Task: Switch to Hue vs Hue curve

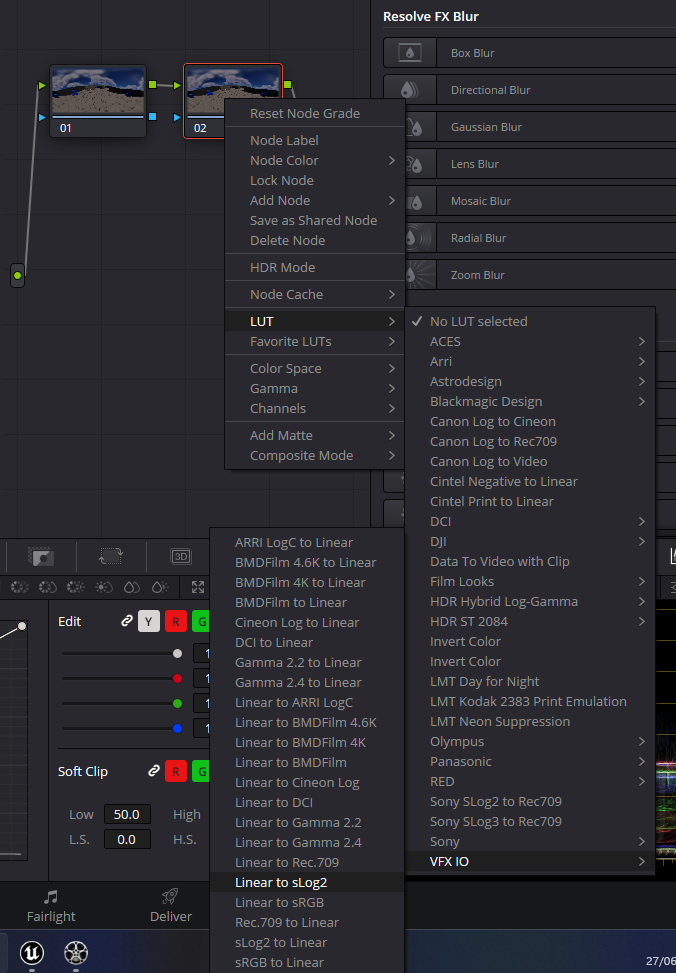Action: 20,586
